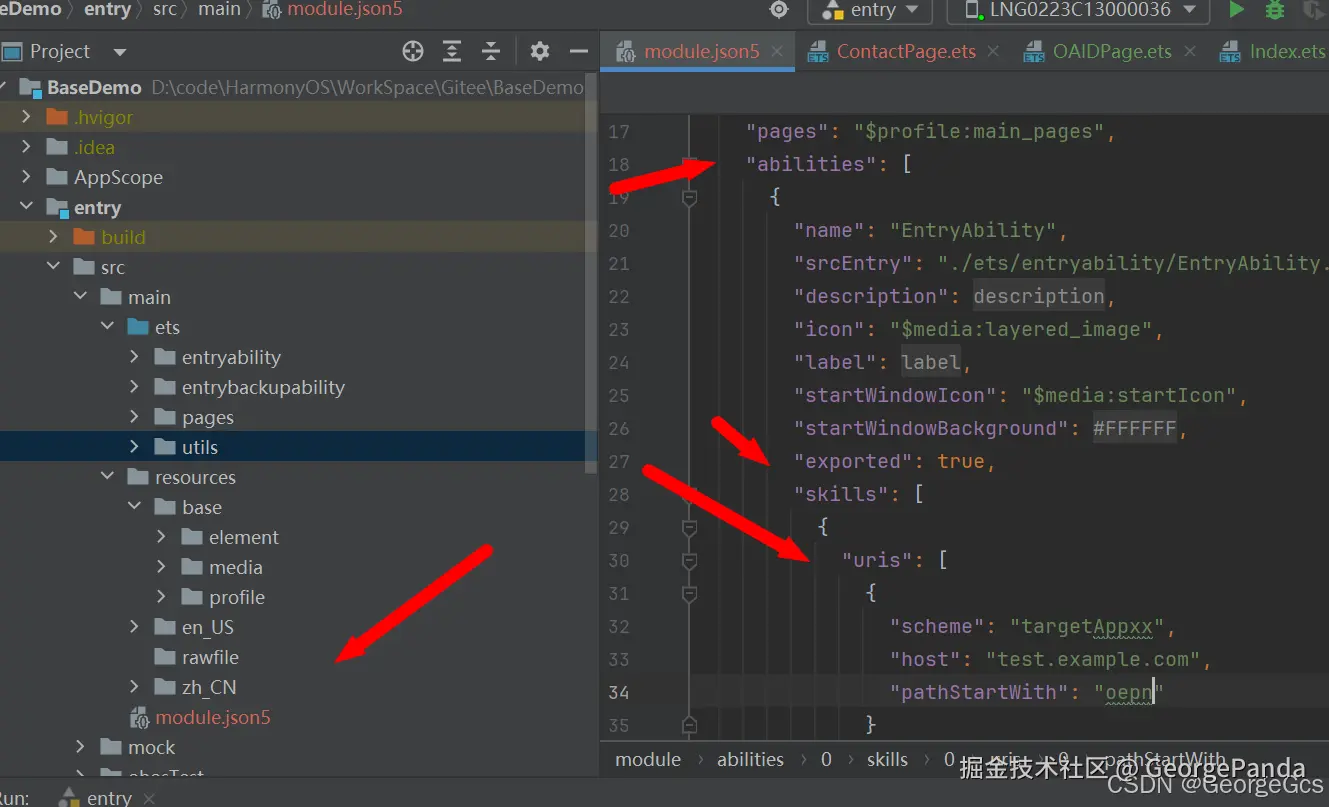Screen dimensions: 1329x807
Task: Select the rawfile folder
Action: [x=209, y=657]
